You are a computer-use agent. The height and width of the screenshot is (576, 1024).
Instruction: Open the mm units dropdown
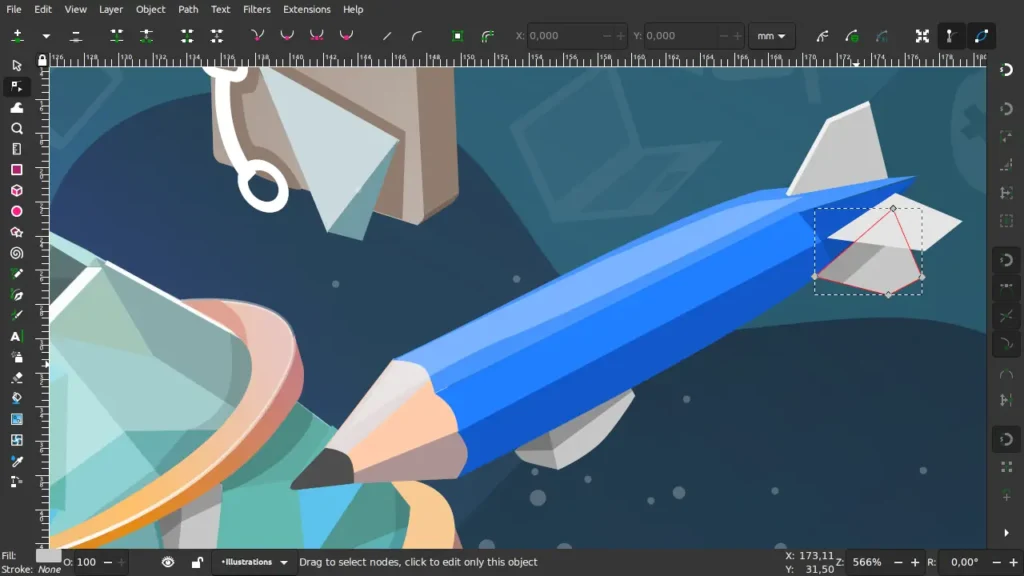point(771,36)
